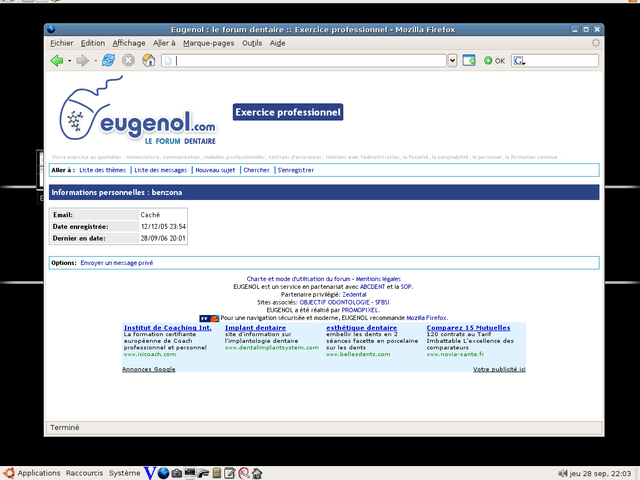640x480 pixels.
Task: Click Envoyer un message privé link
Action: [x=117, y=263]
